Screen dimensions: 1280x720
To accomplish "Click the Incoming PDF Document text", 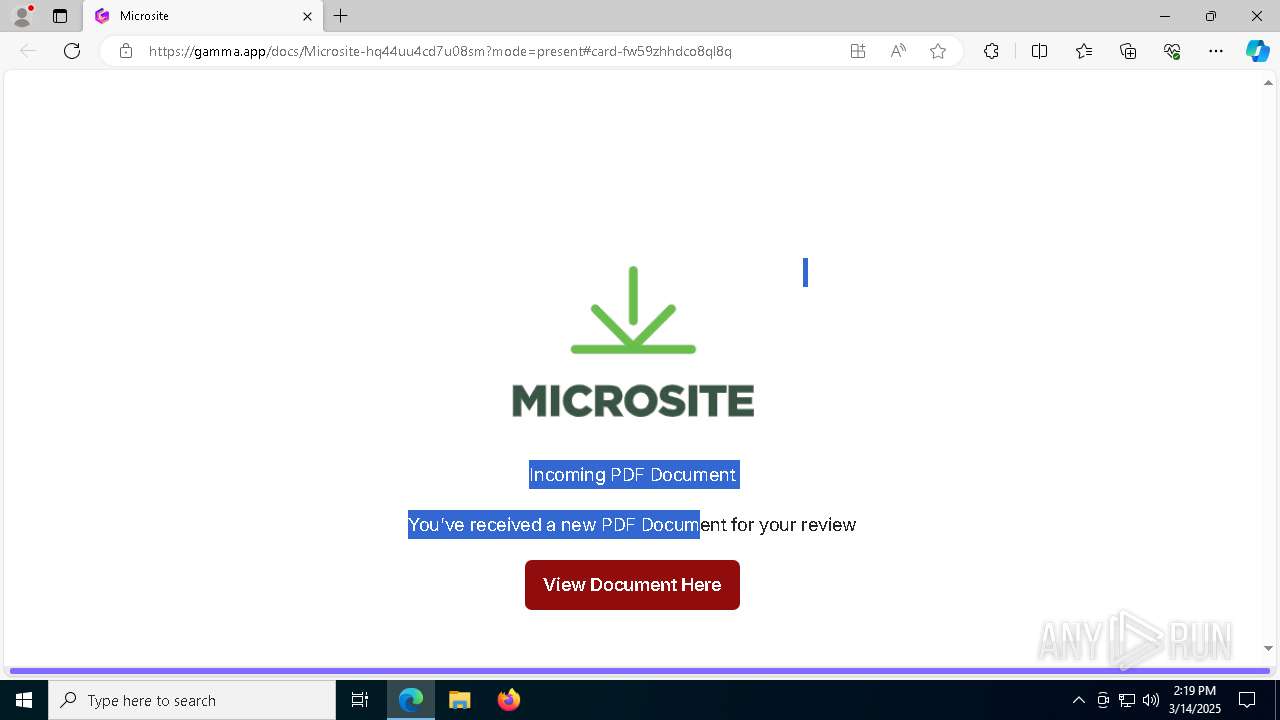I will 633,475.
